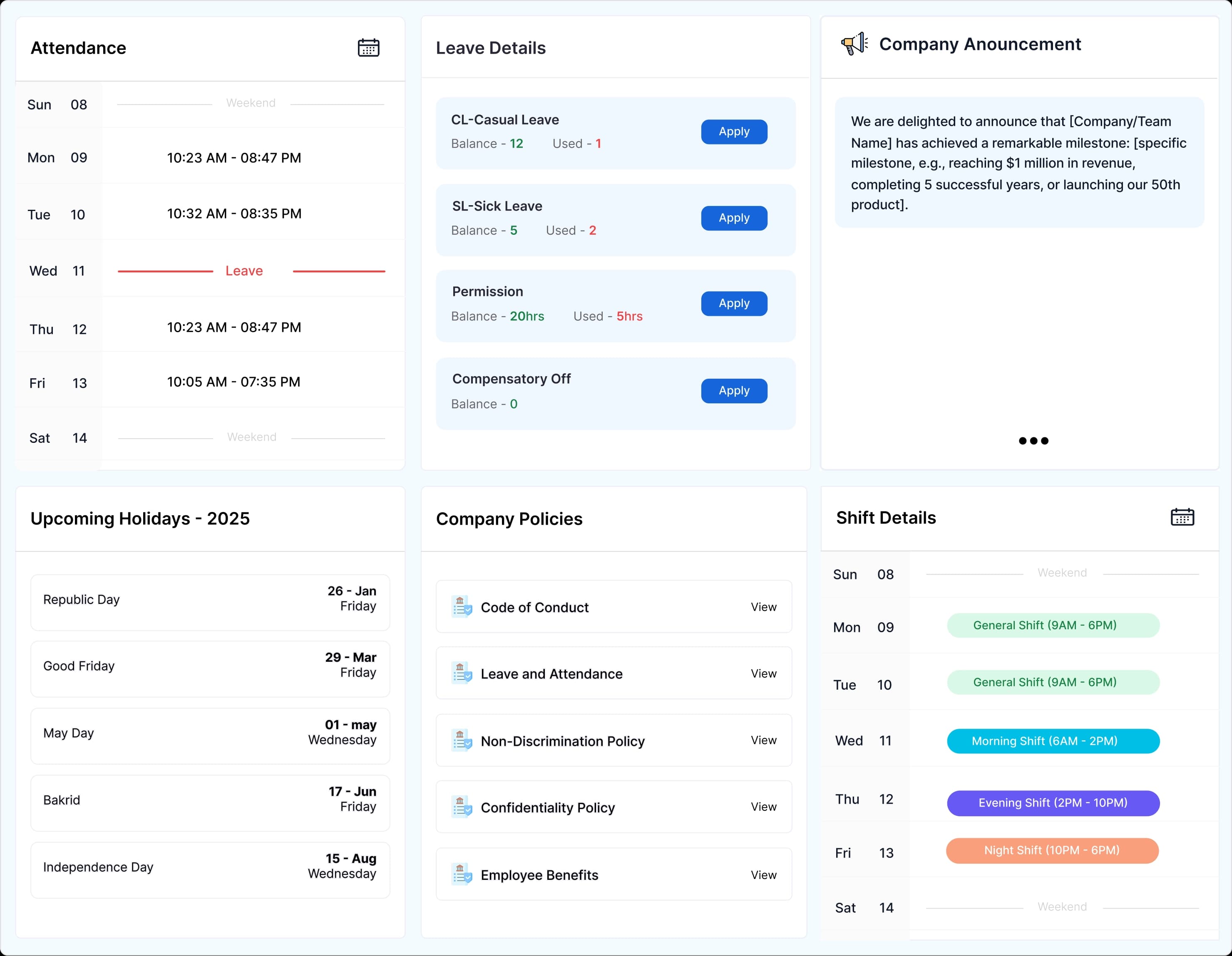View the Code of Conduct policy
Viewport: 1232px width, 956px height.
[x=764, y=607]
